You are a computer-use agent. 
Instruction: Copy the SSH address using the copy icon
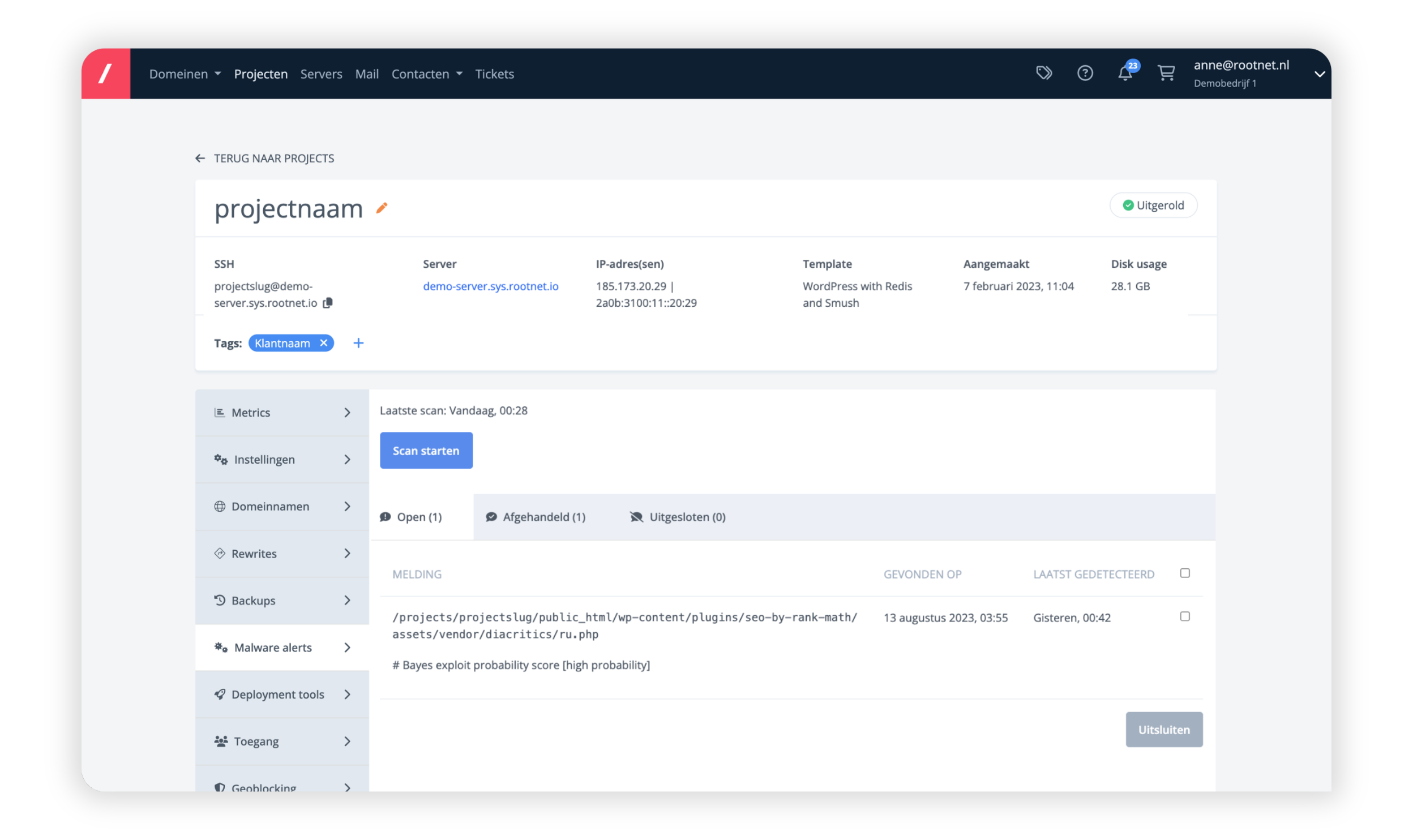point(327,303)
